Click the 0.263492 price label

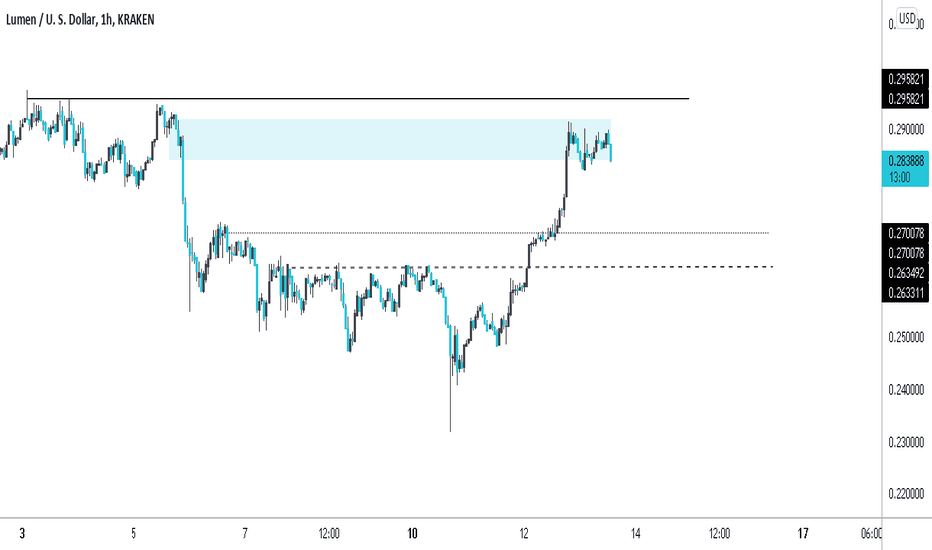click(x=906, y=273)
